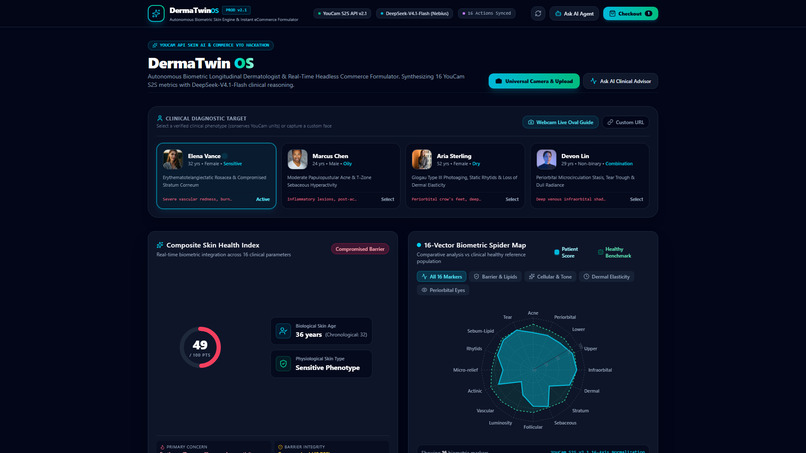Click the Vascular axis label
The height and width of the screenshot is (453, 806).
pos(485,411)
